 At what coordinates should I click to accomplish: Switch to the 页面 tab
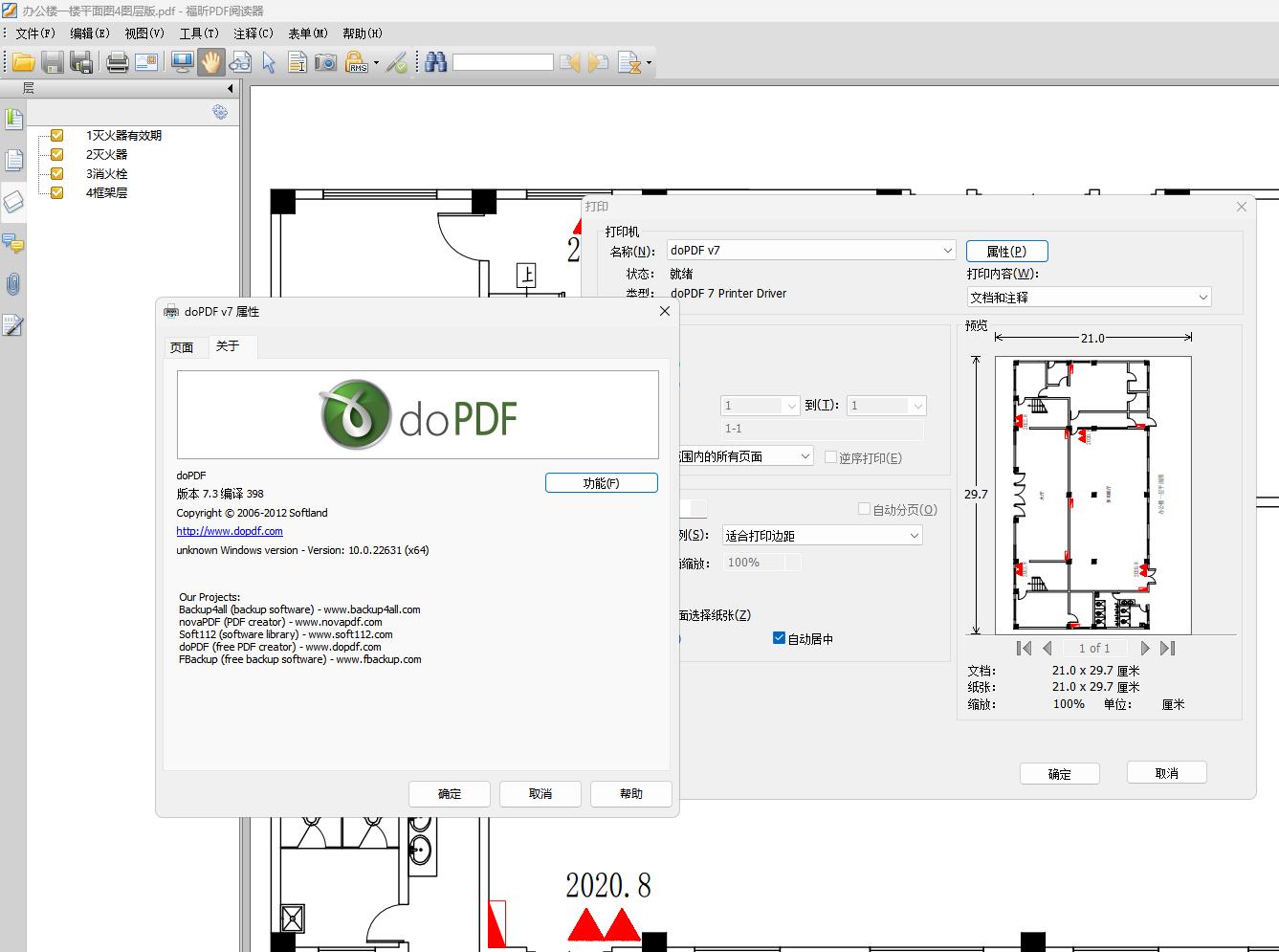tap(182, 347)
